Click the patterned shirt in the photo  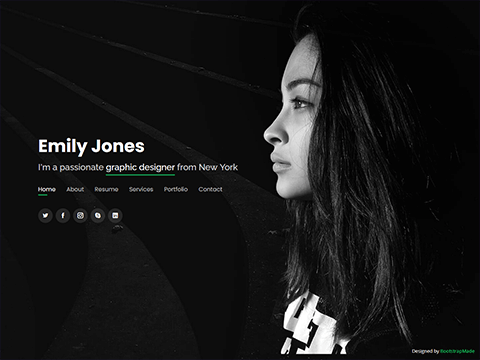coord(310,325)
